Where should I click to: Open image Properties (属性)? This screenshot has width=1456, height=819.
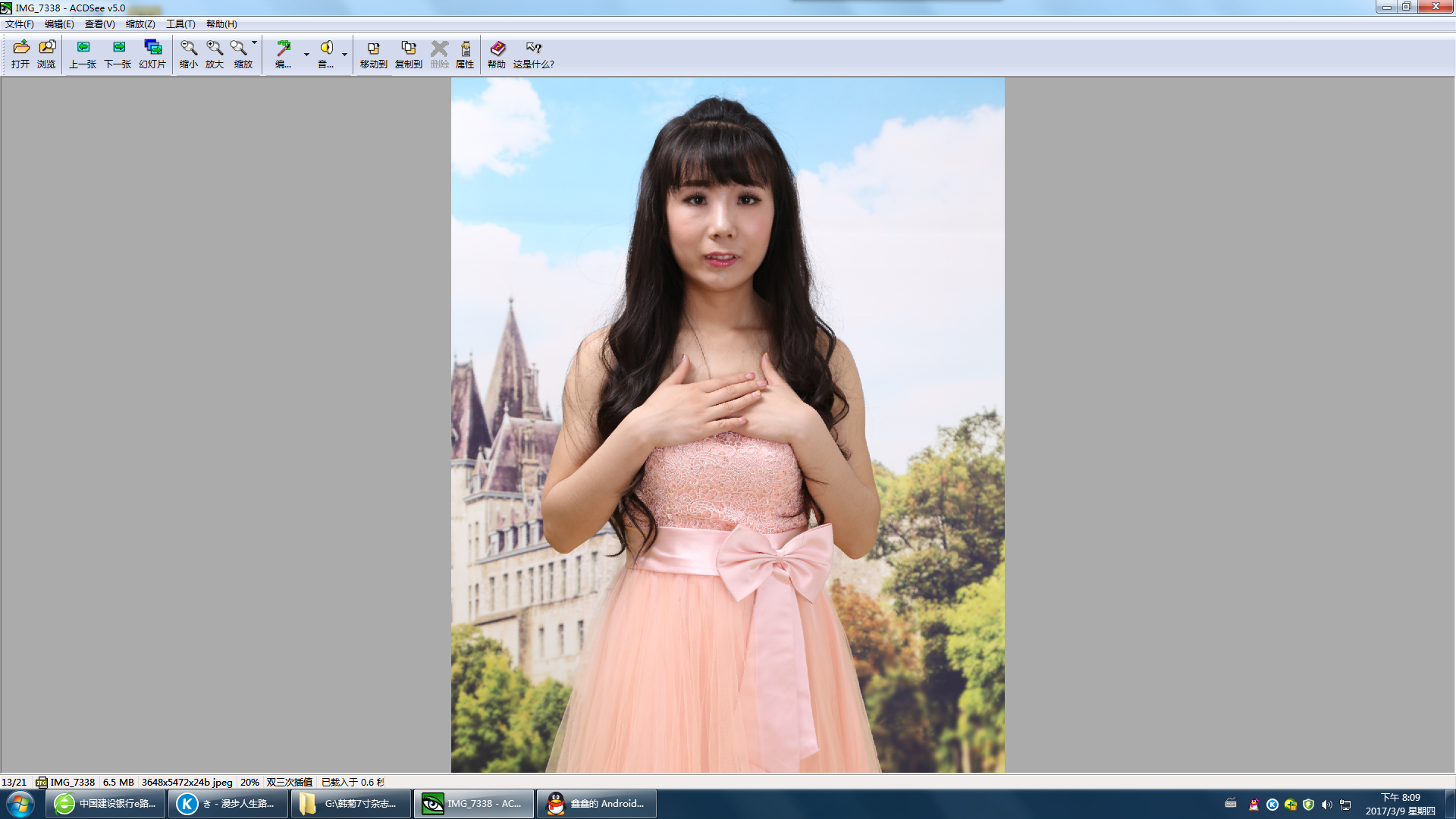pyautogui.click(x=465, y=54)
